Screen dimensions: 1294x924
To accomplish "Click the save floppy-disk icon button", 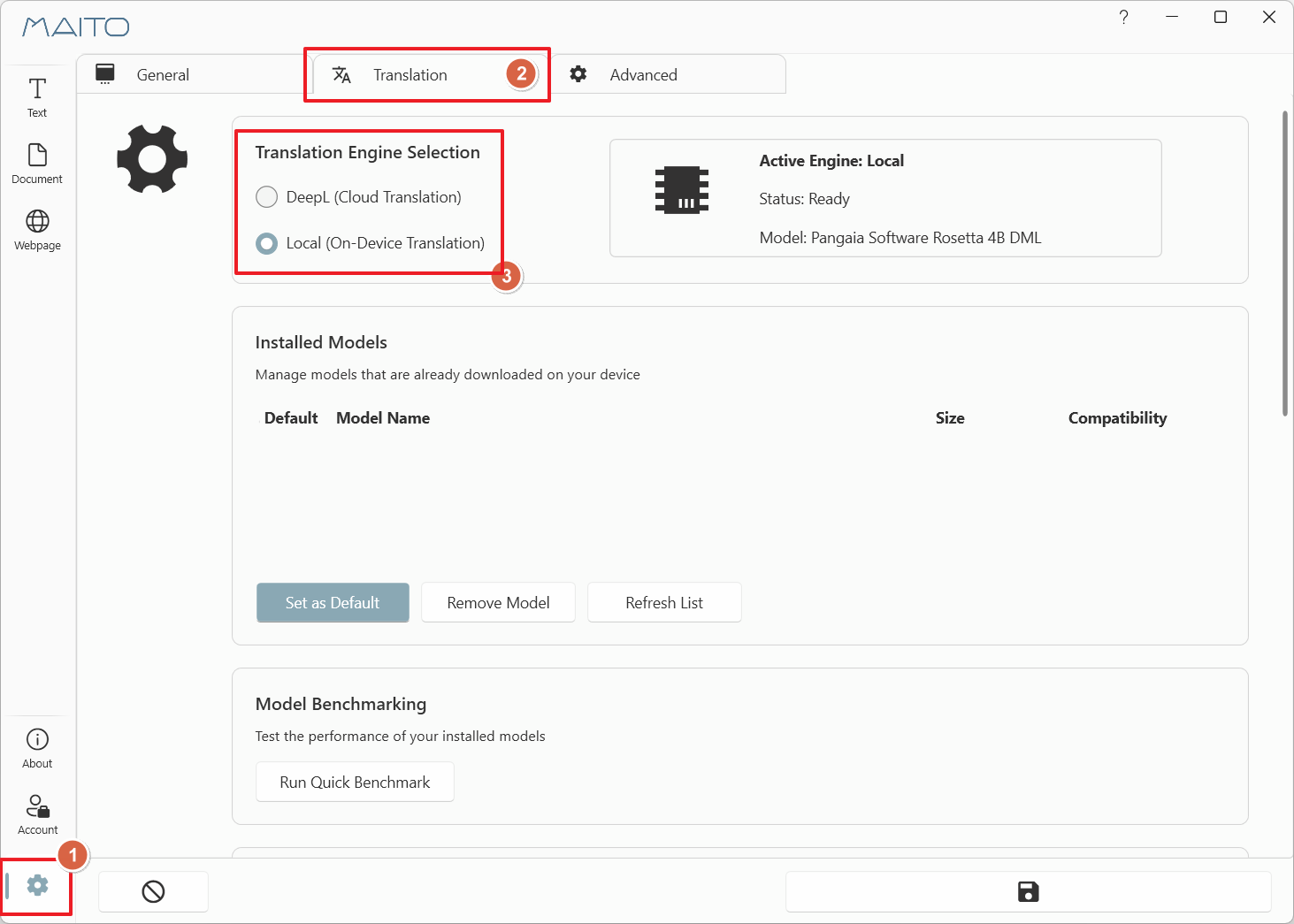I will pyautogui.click(x=1028, y=891).
